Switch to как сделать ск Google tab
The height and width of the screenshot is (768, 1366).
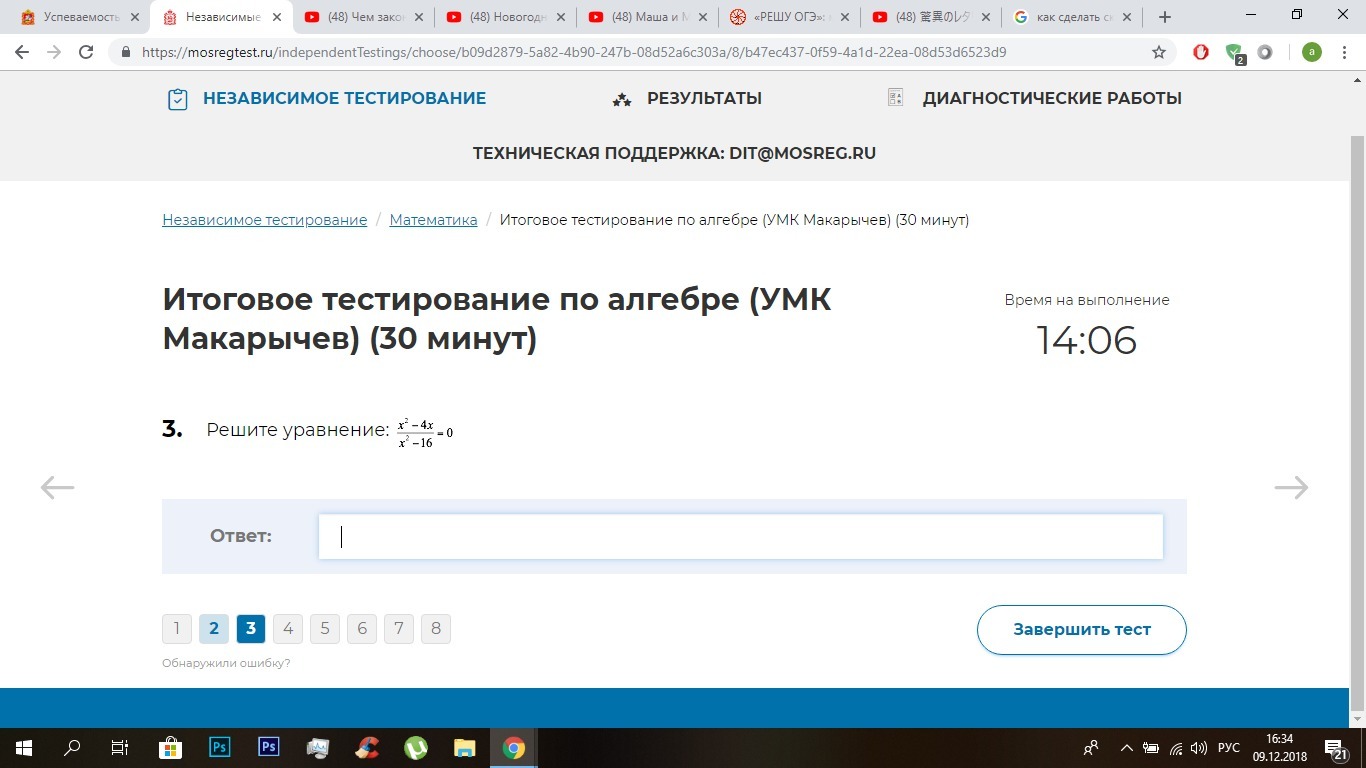(1073, 17)
